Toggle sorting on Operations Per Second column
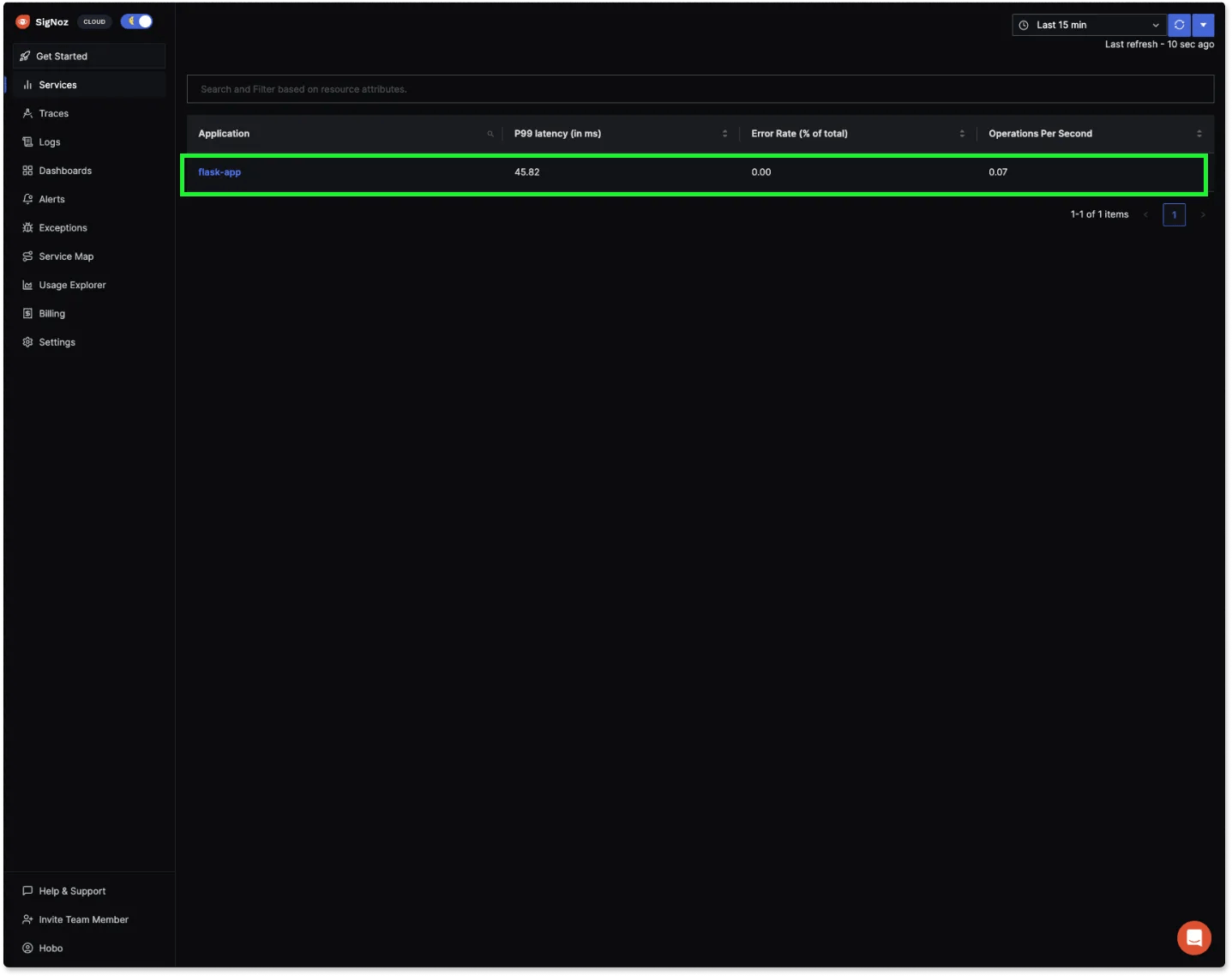 (x=1199, y=133)
